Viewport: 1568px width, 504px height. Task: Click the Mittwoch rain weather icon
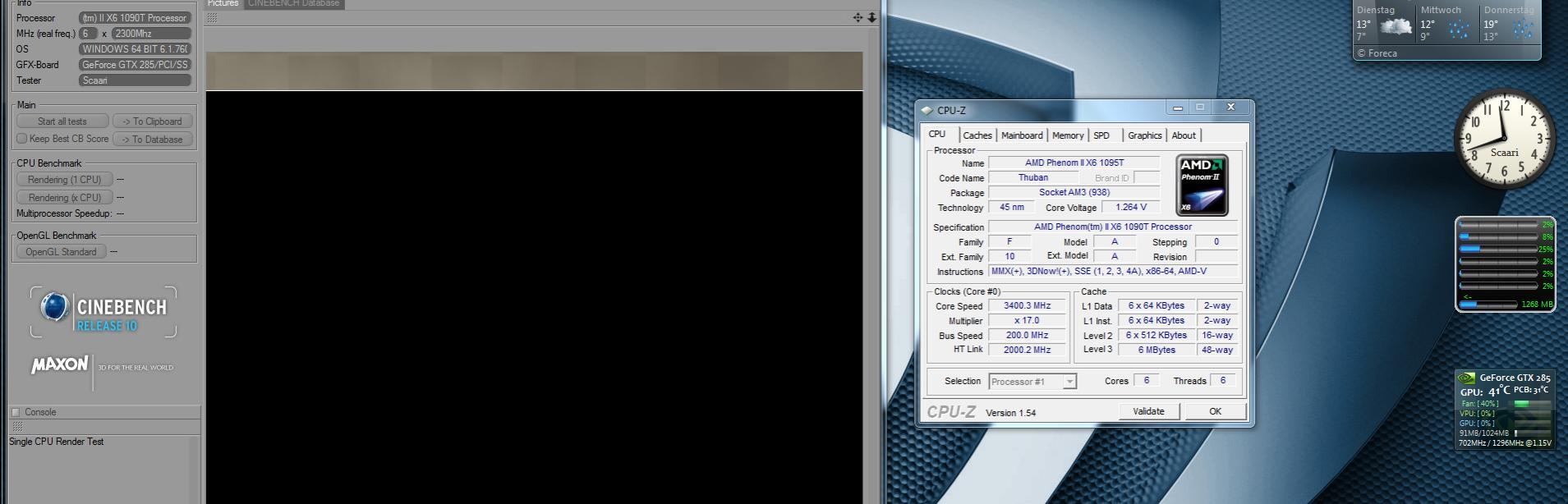point(1459,30)
